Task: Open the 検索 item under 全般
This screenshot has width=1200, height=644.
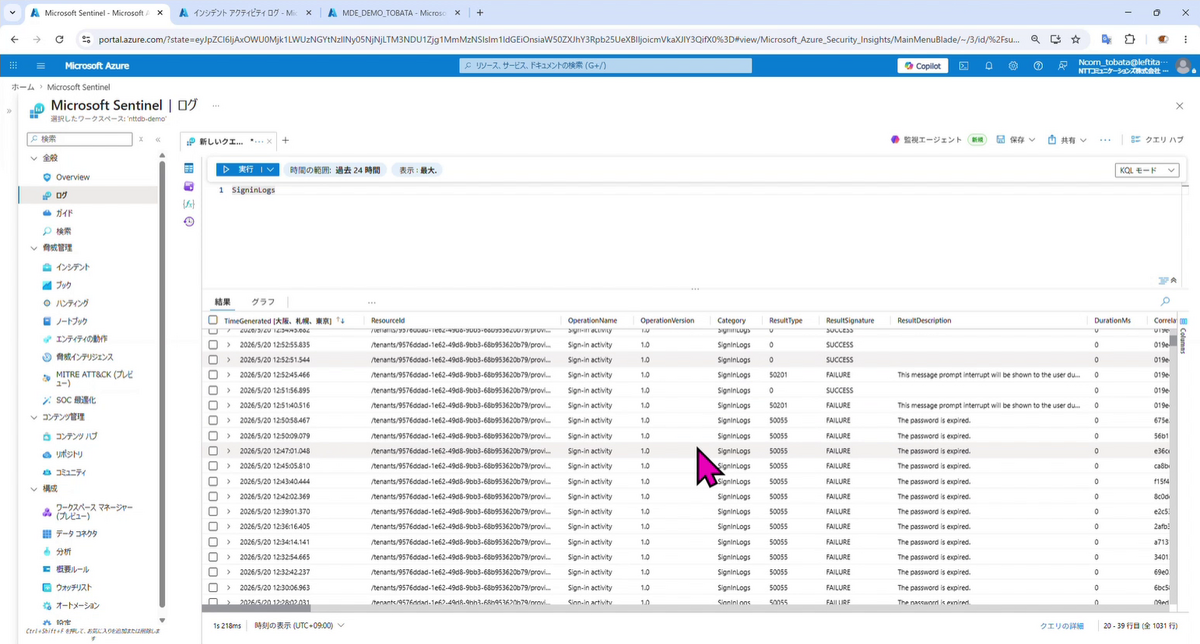Action: [x=63, y=231]
